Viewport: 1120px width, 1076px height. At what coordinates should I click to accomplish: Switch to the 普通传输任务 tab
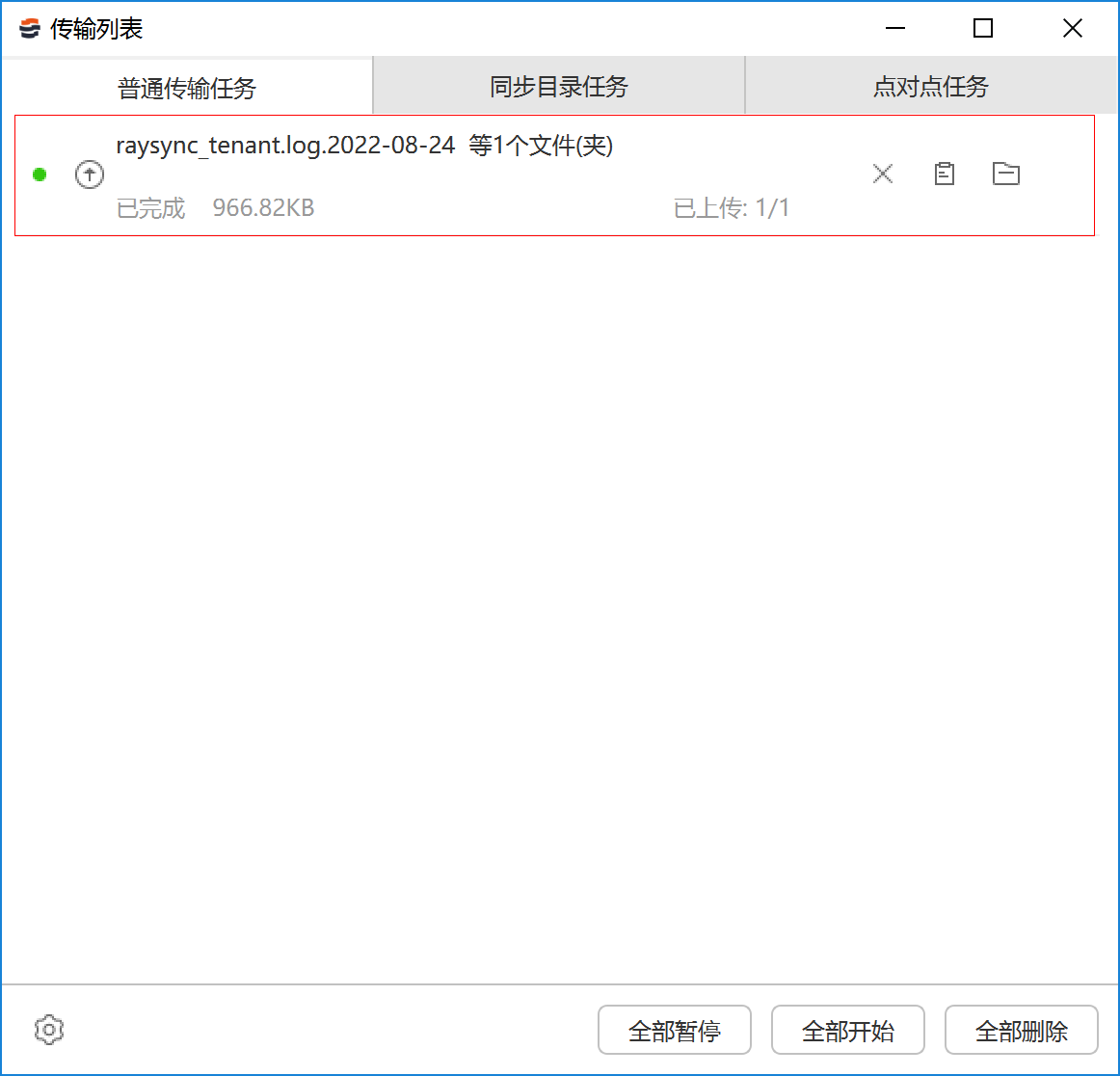pos(187,88)
